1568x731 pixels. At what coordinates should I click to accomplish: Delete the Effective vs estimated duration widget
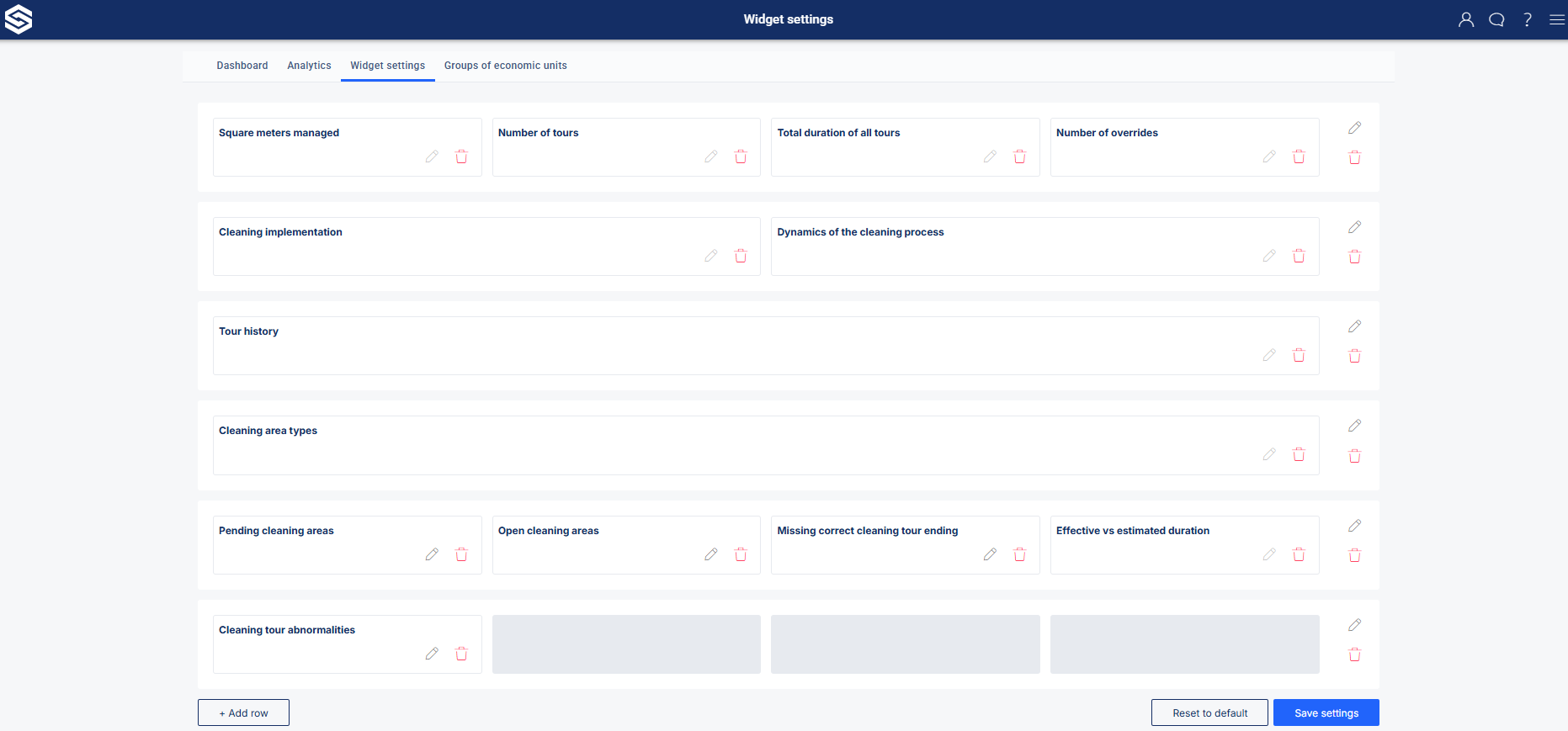(x=1300, y=554)
